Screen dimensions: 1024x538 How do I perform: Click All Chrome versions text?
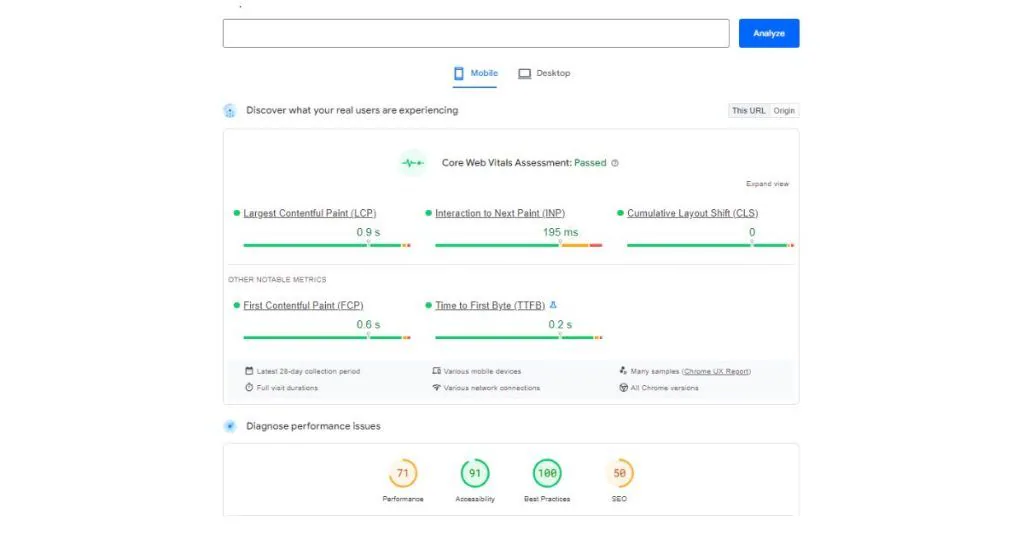coord(664,388)
